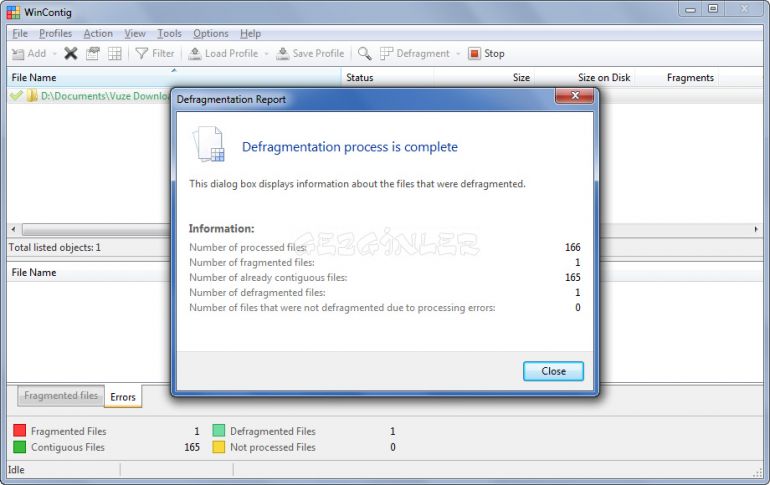
Task: Click Save Profile in the toolbar
Action: [310, 54]
